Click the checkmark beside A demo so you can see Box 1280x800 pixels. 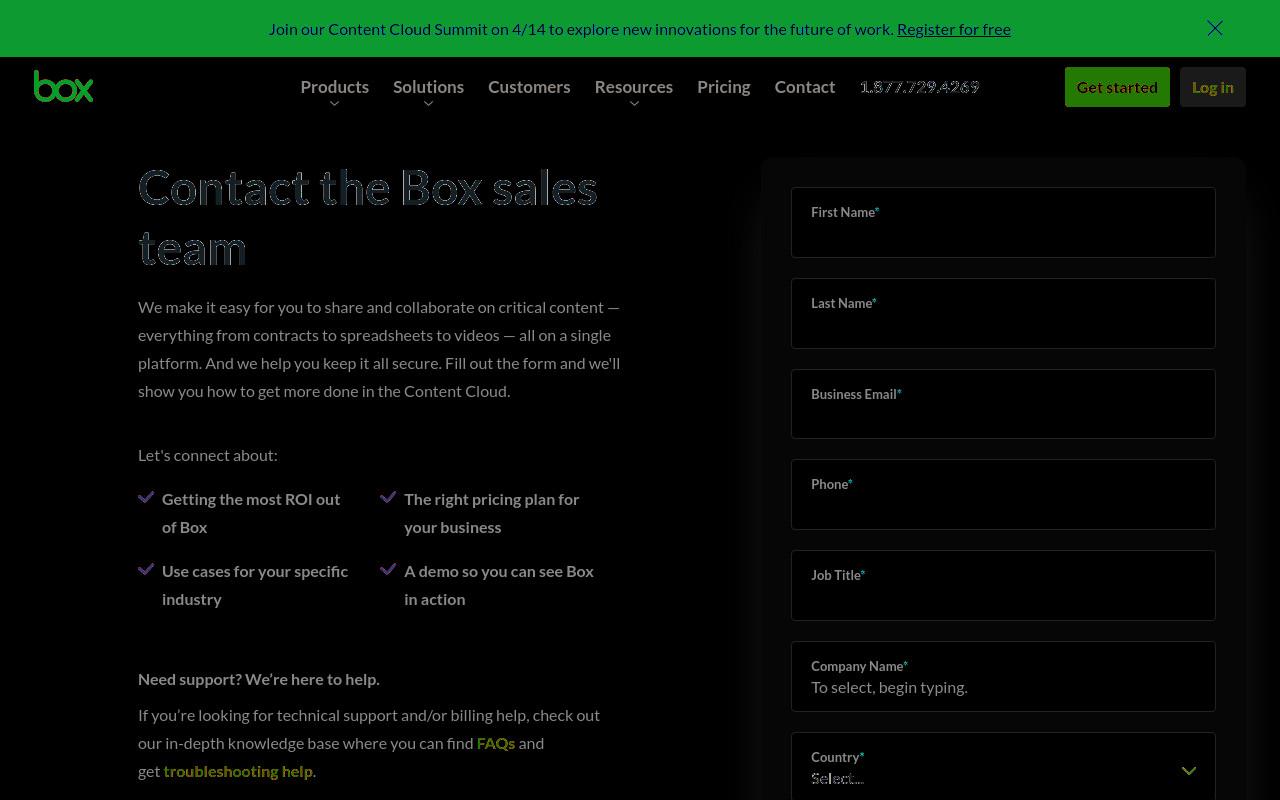pos(388,569)
